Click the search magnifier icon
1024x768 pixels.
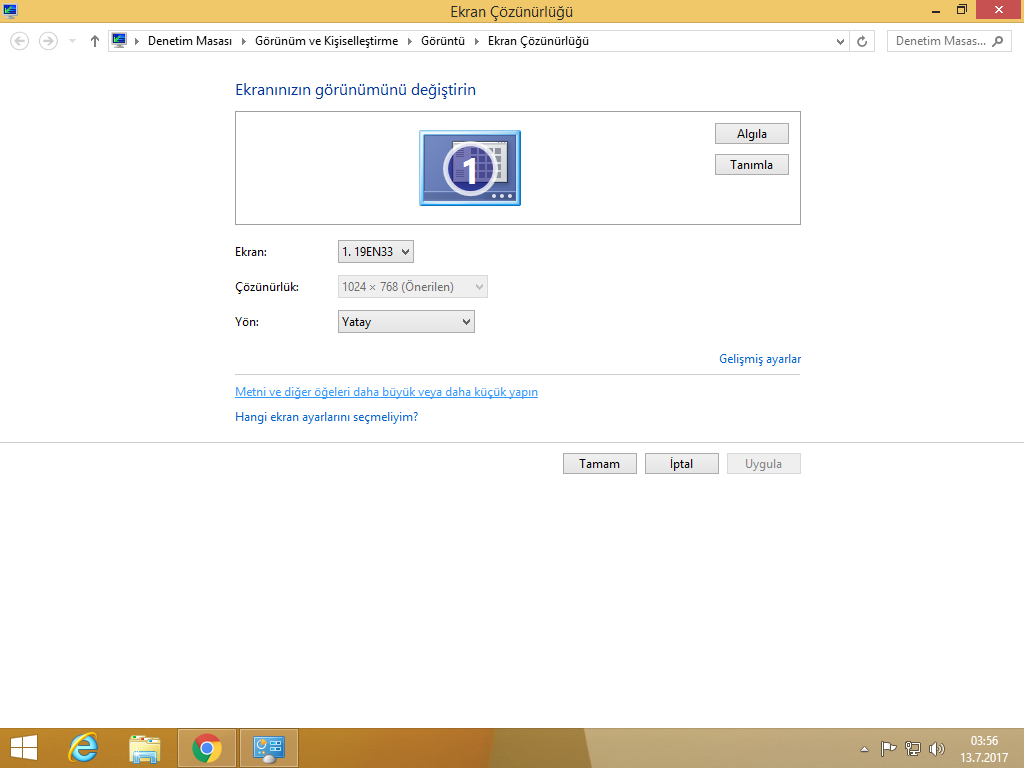pos(997,41)
